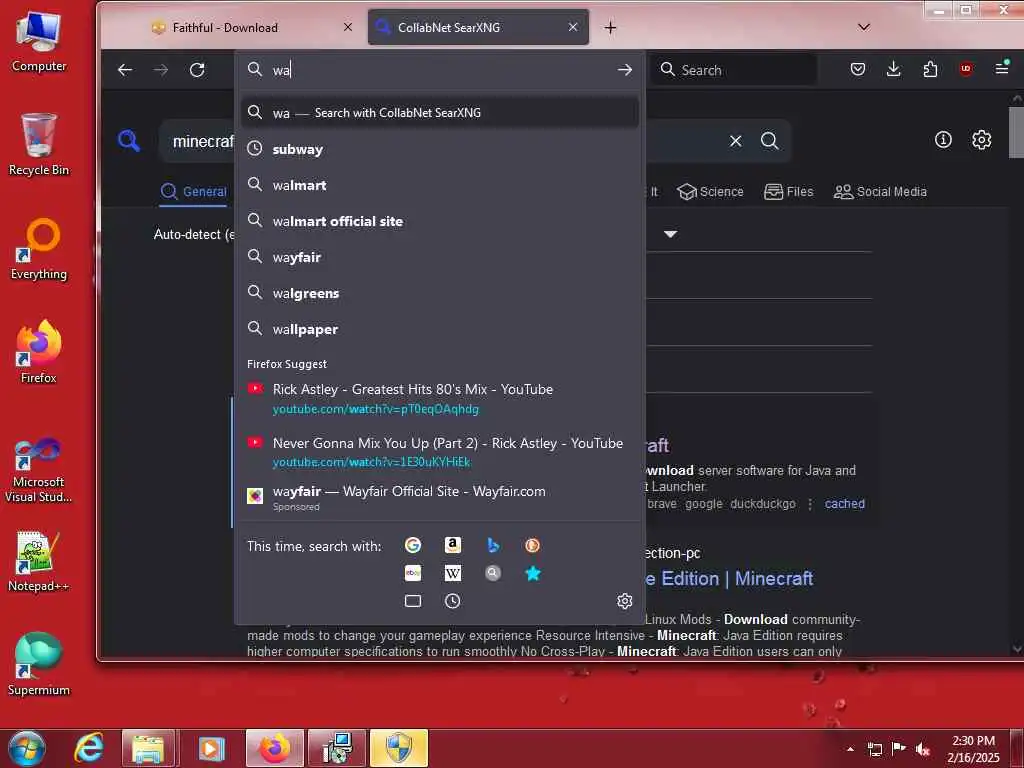
Task: Open the Extensions puzzle icon
Action: point(930,69)
